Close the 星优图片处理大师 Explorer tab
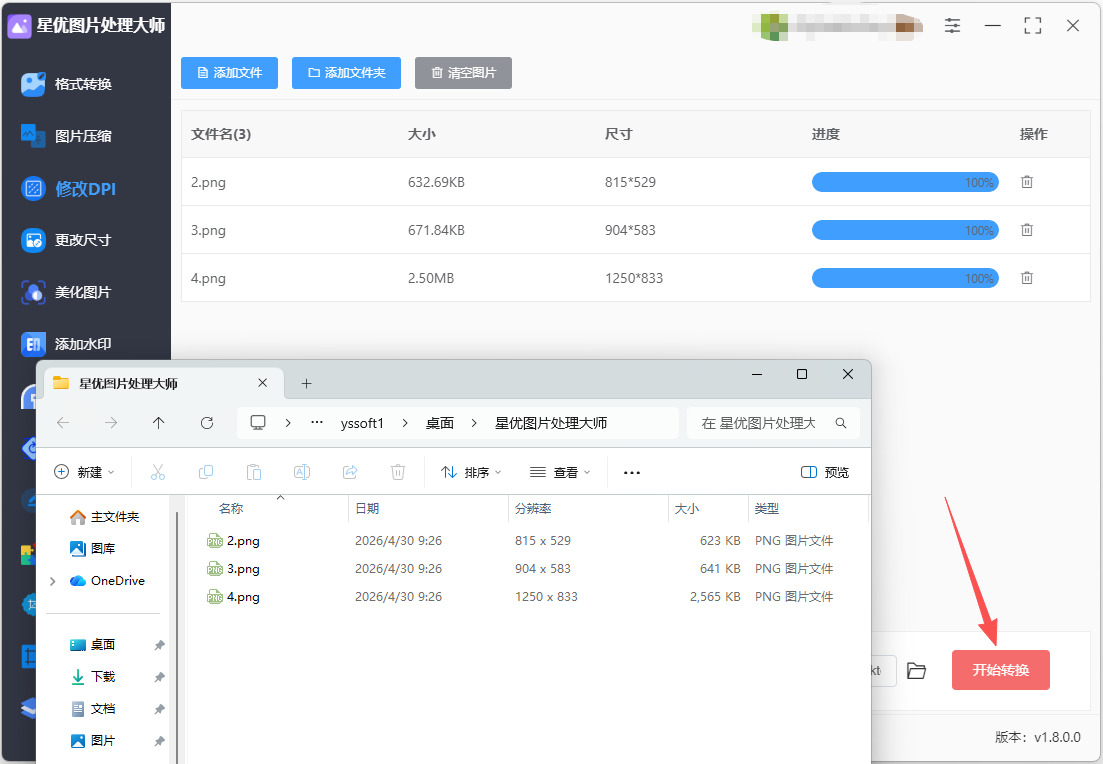 point(262,383)
